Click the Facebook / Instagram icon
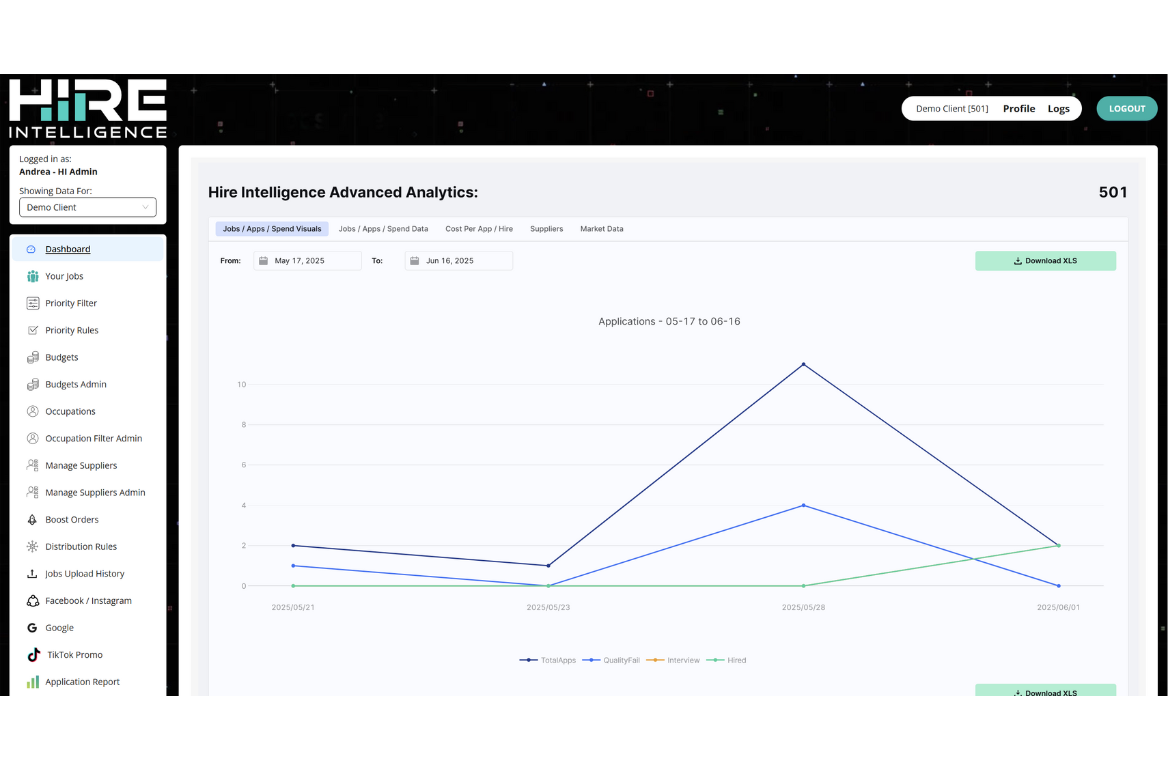Image resolution: width=1168 pixels, height=770 pixels. [32, 601]
